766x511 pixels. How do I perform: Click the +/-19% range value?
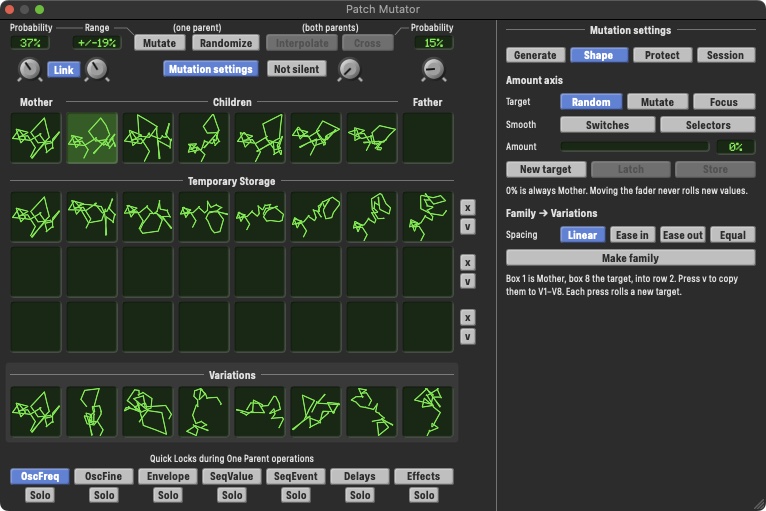pos(97,43)
